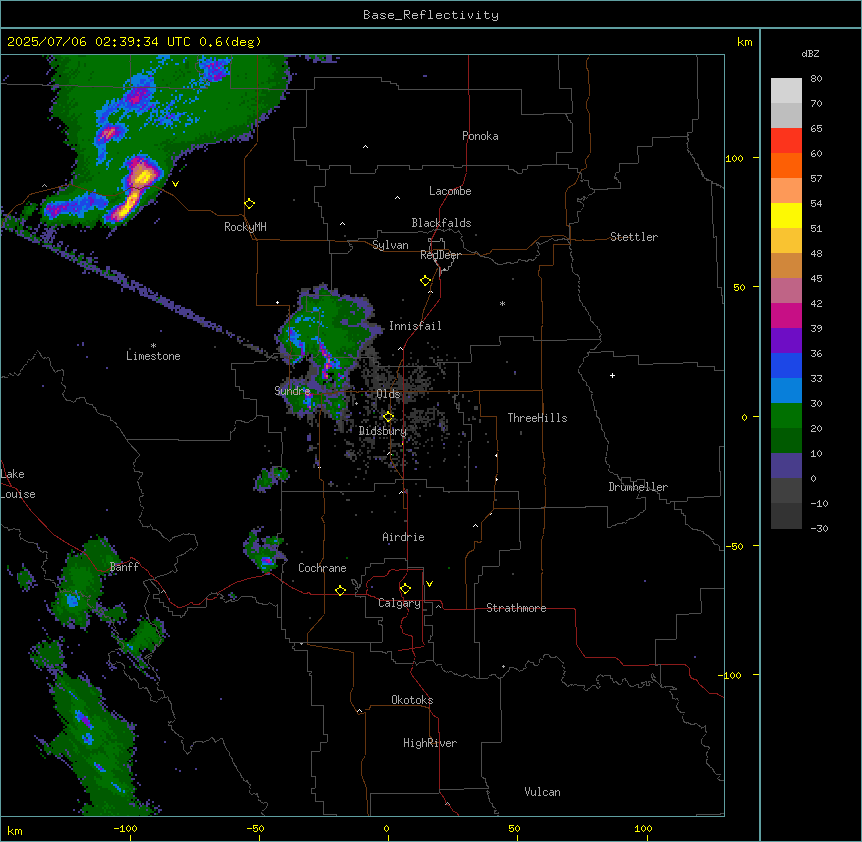This screenshot has width=862, height=842.
Task: Click the Cochrane label
Action: click(x=322, y=568)
